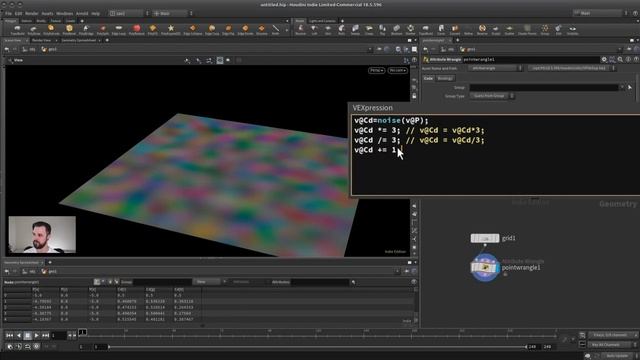Open the Persp viewport dropdown
Screen dimensions: 640x360
click(x=376, y=71)
